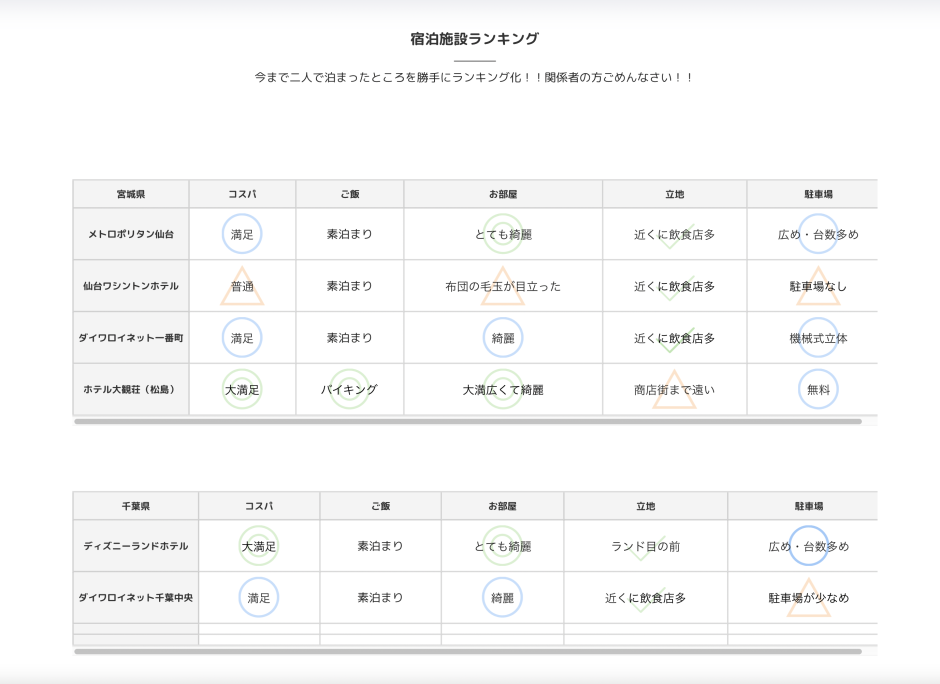940x684 pixels.
Task: Click the ランド目の前 location cell
Action: coord(646,546)
